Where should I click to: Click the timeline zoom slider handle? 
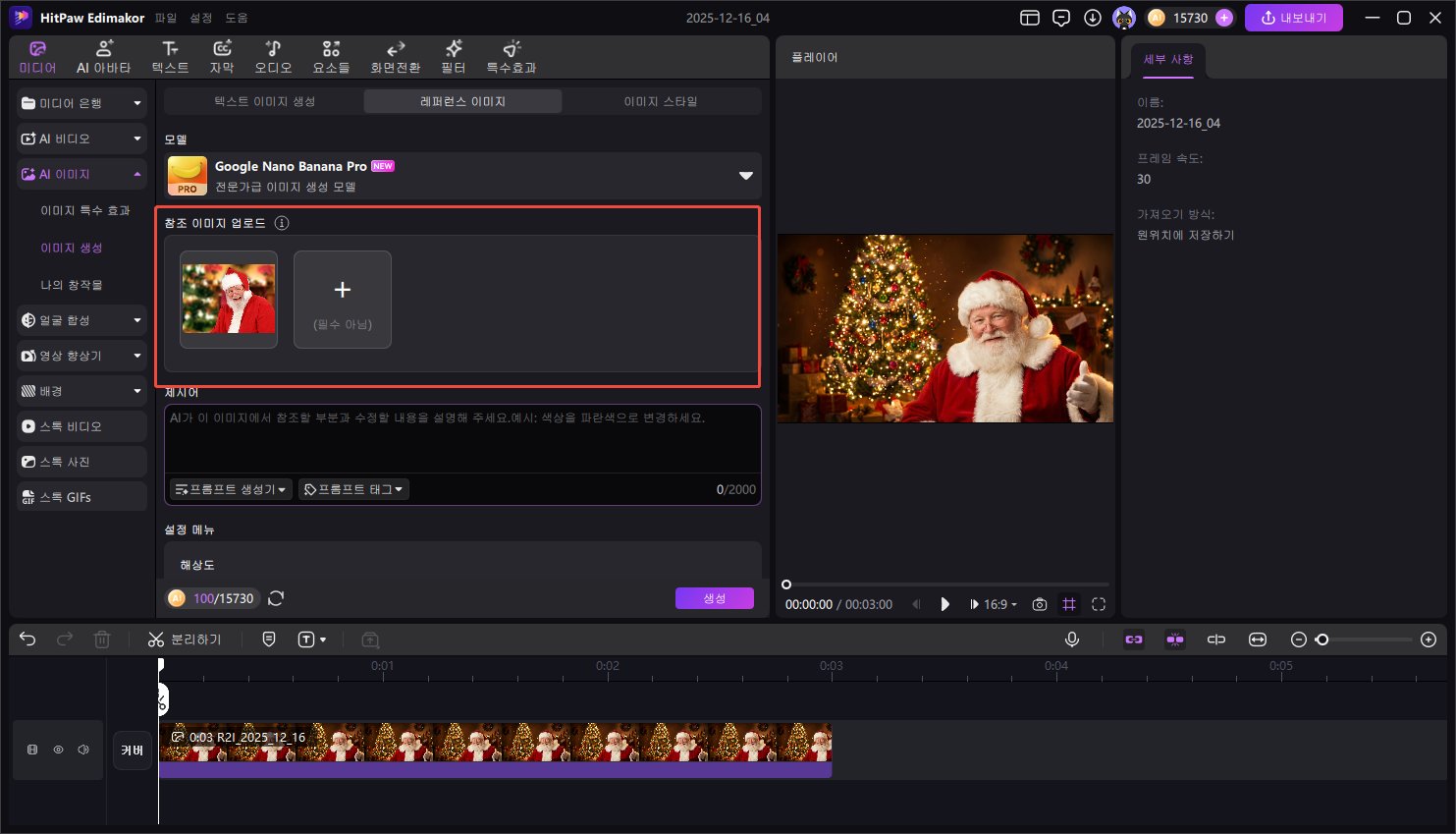click(x=1322, y=639)
